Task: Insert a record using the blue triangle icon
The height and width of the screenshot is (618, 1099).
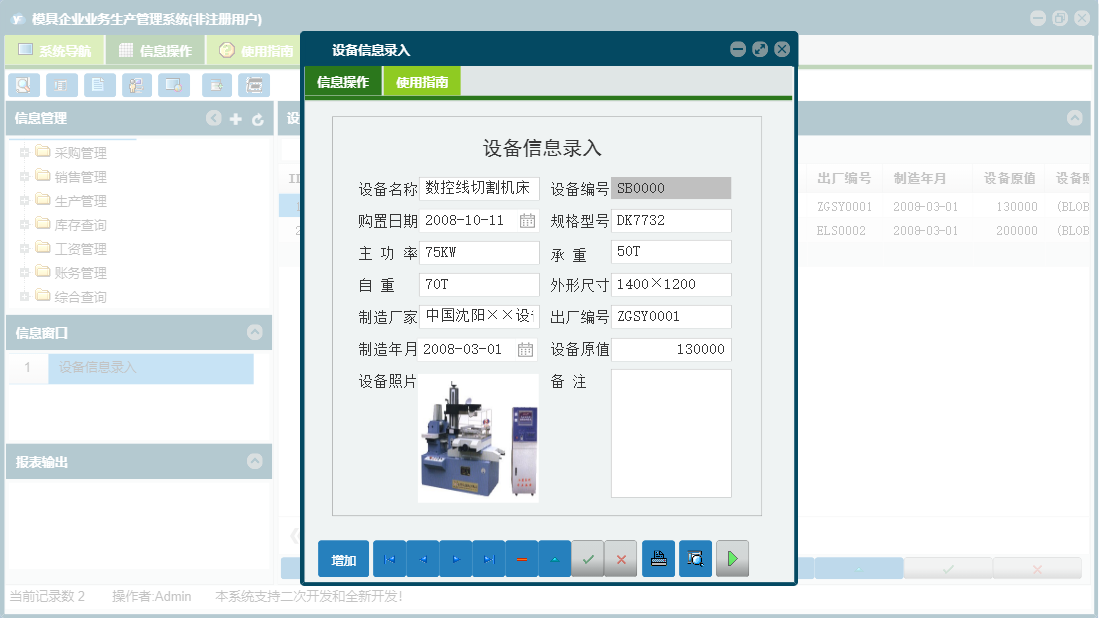Action: click(555, 558)
